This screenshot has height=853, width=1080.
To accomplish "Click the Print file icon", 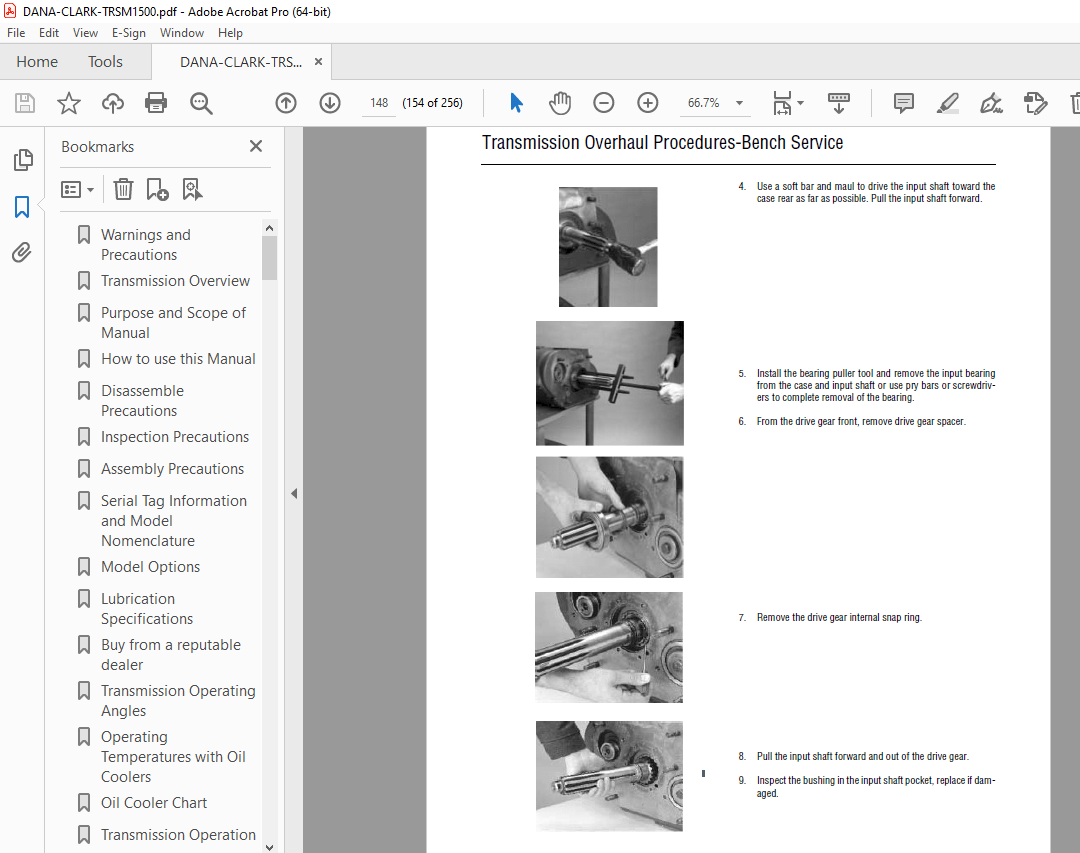I will (x=156, y=103).
